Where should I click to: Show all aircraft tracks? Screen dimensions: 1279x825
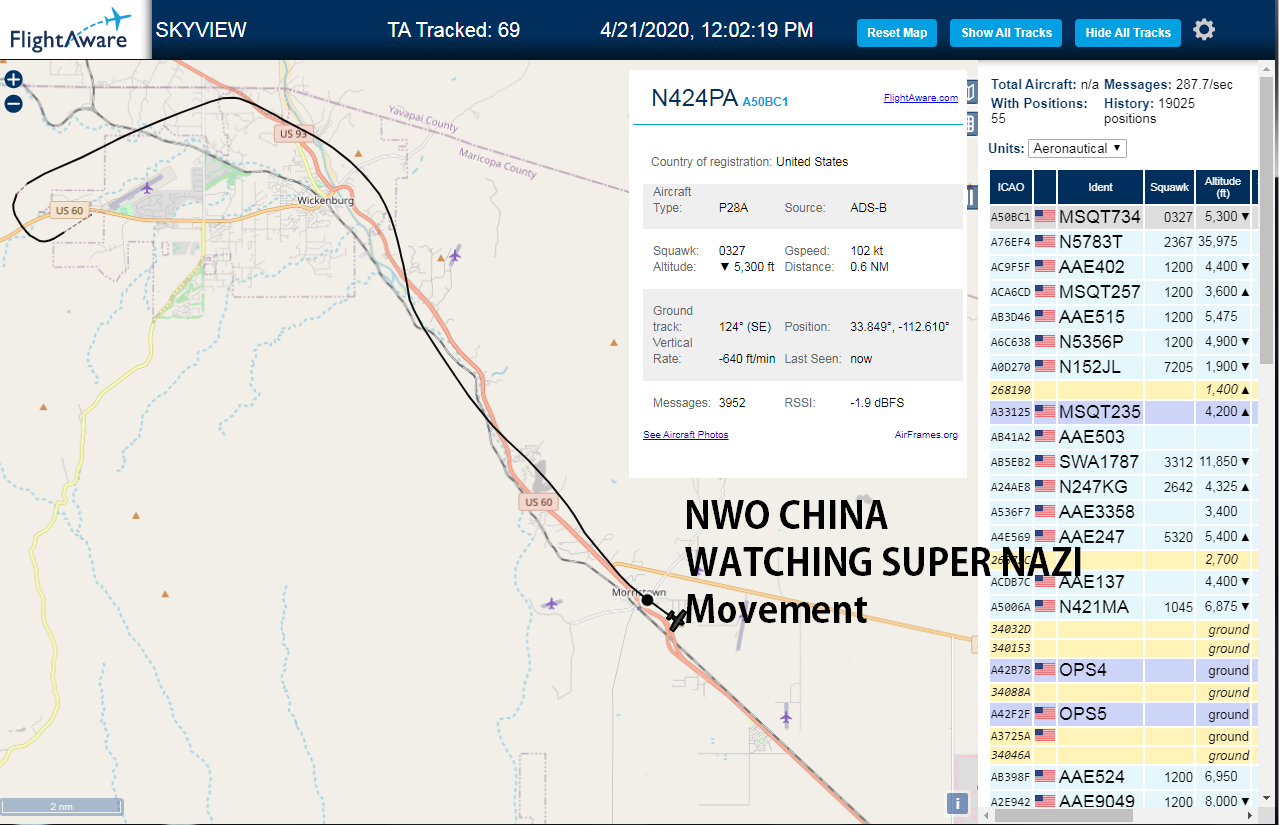pos(1006,33)
